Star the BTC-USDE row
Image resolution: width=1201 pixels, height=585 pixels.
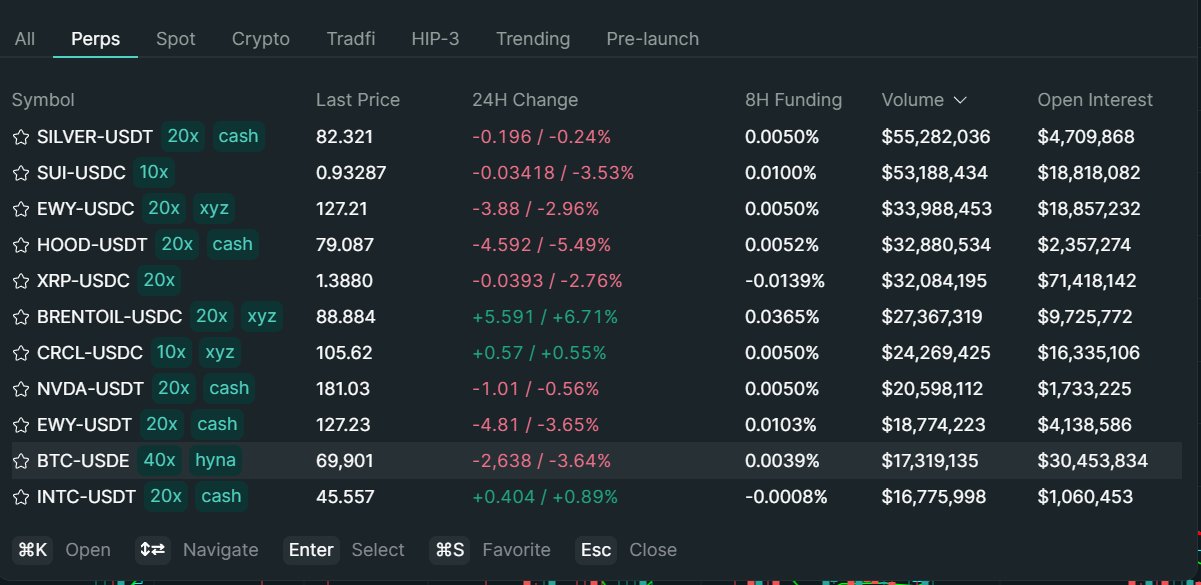[x=21, y=461]
